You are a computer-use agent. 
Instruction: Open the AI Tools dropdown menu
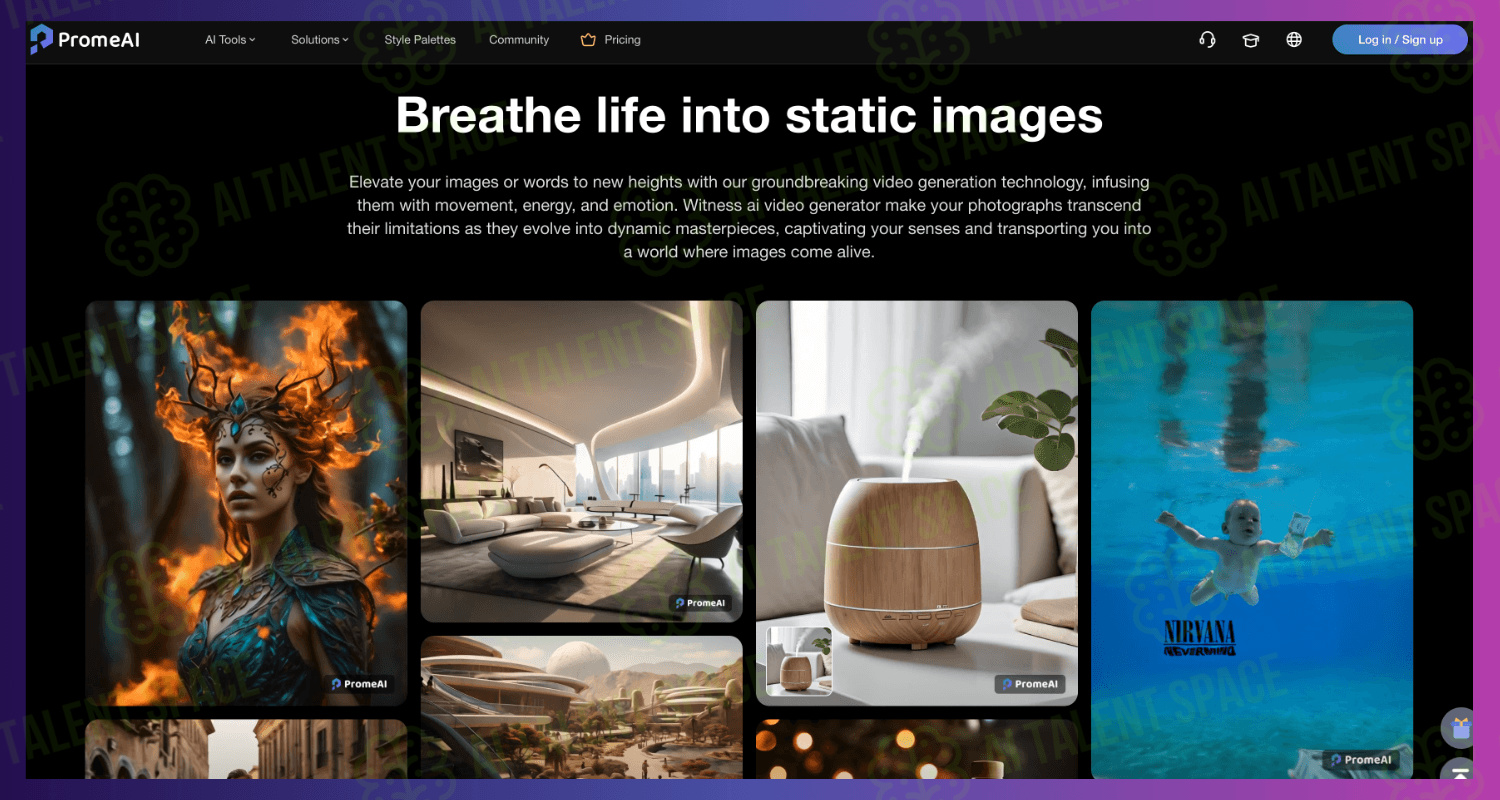coord(230,40)
